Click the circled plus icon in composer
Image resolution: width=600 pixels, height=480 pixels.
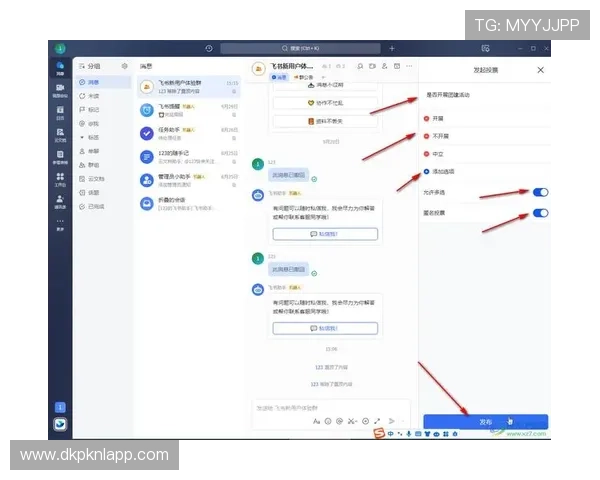click(x=365, y=421)
